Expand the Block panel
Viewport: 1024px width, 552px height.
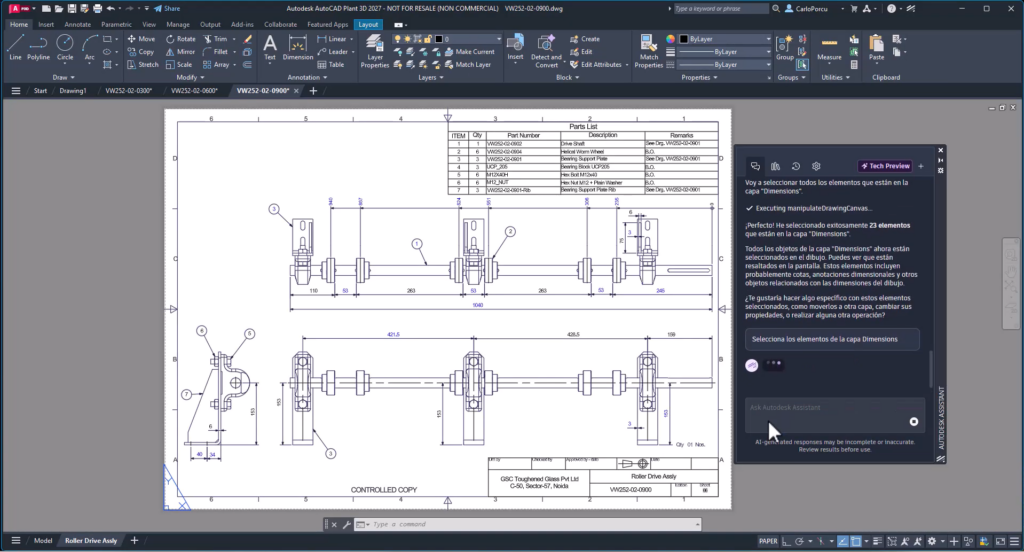click(x=568, y=77)
